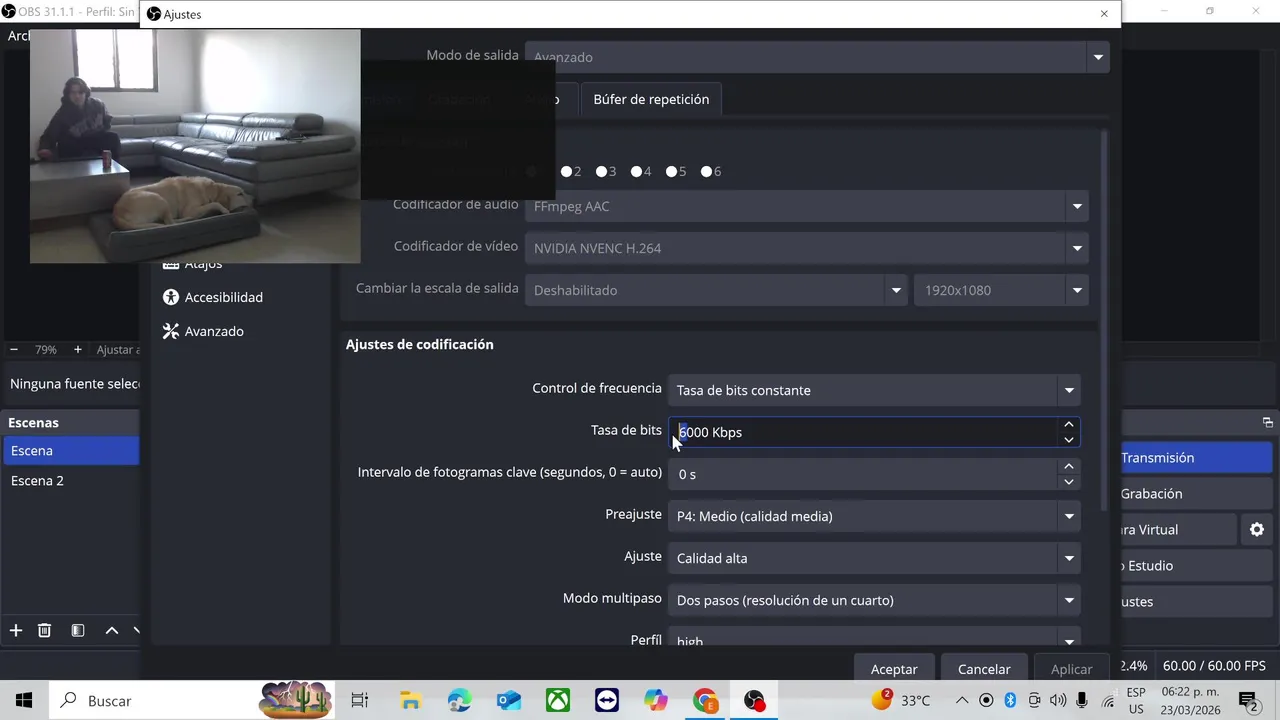
Task: Launch Microsoft Edge from the taskbar
Action: (459, 700)
